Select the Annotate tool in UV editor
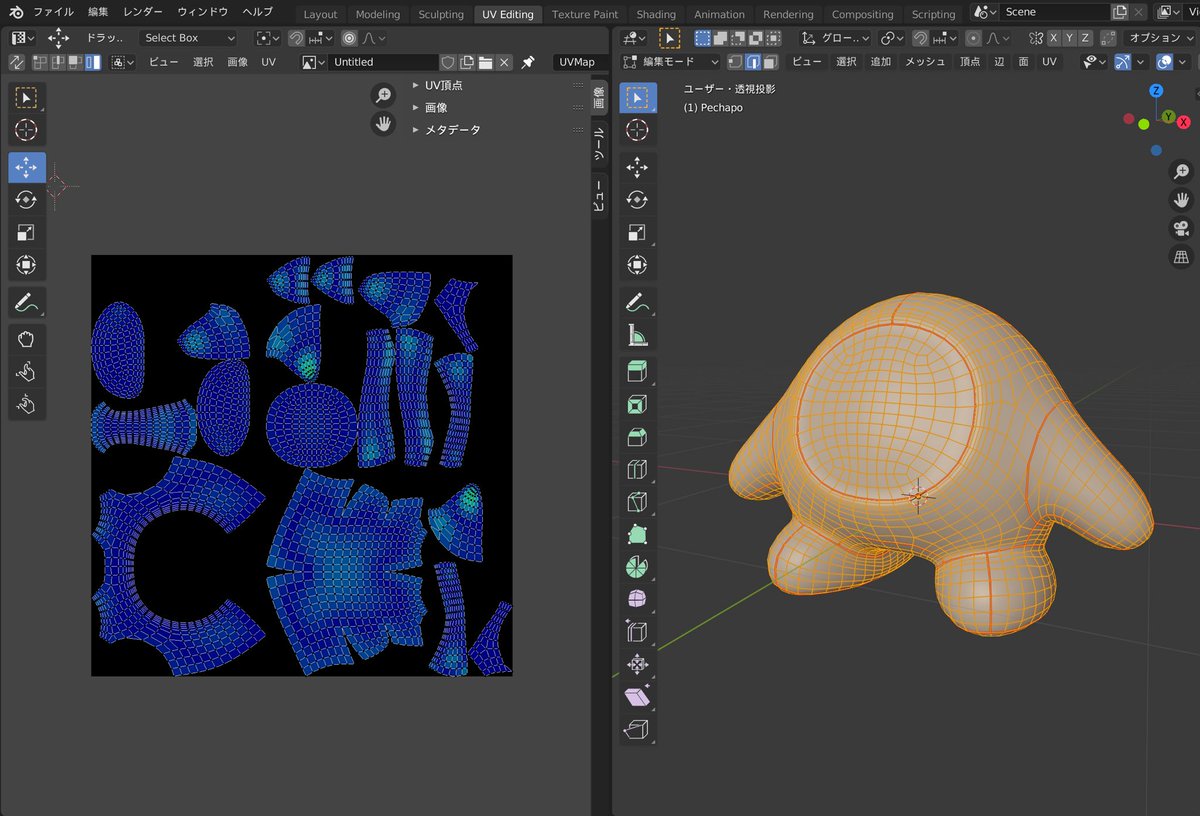This screenshot has width=1200, height=816. coord(27,302)
